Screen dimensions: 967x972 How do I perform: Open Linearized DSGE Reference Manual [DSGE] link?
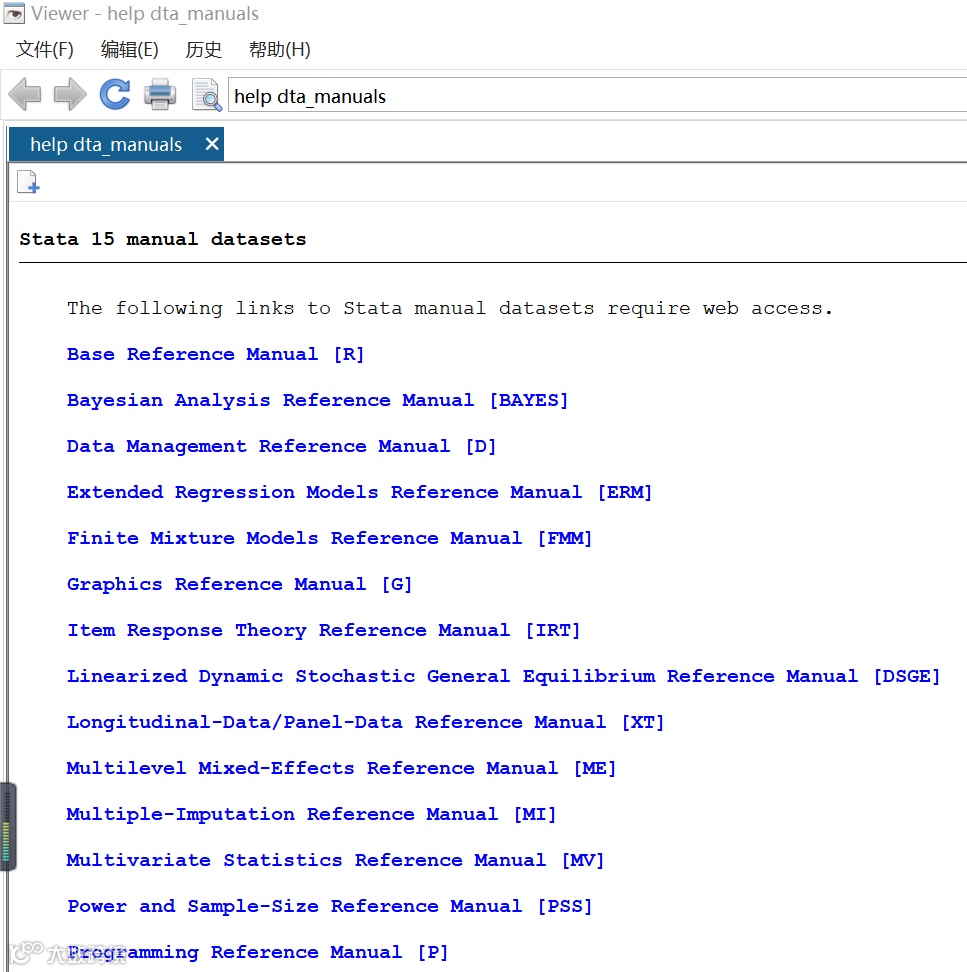pyautogui.click(x=503, y=676)
